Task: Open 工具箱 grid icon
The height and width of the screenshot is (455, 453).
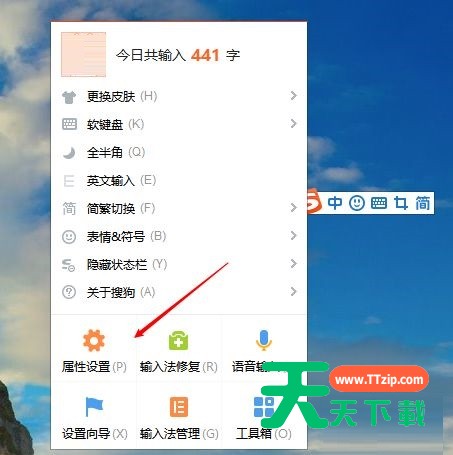Action: point(264,407)
